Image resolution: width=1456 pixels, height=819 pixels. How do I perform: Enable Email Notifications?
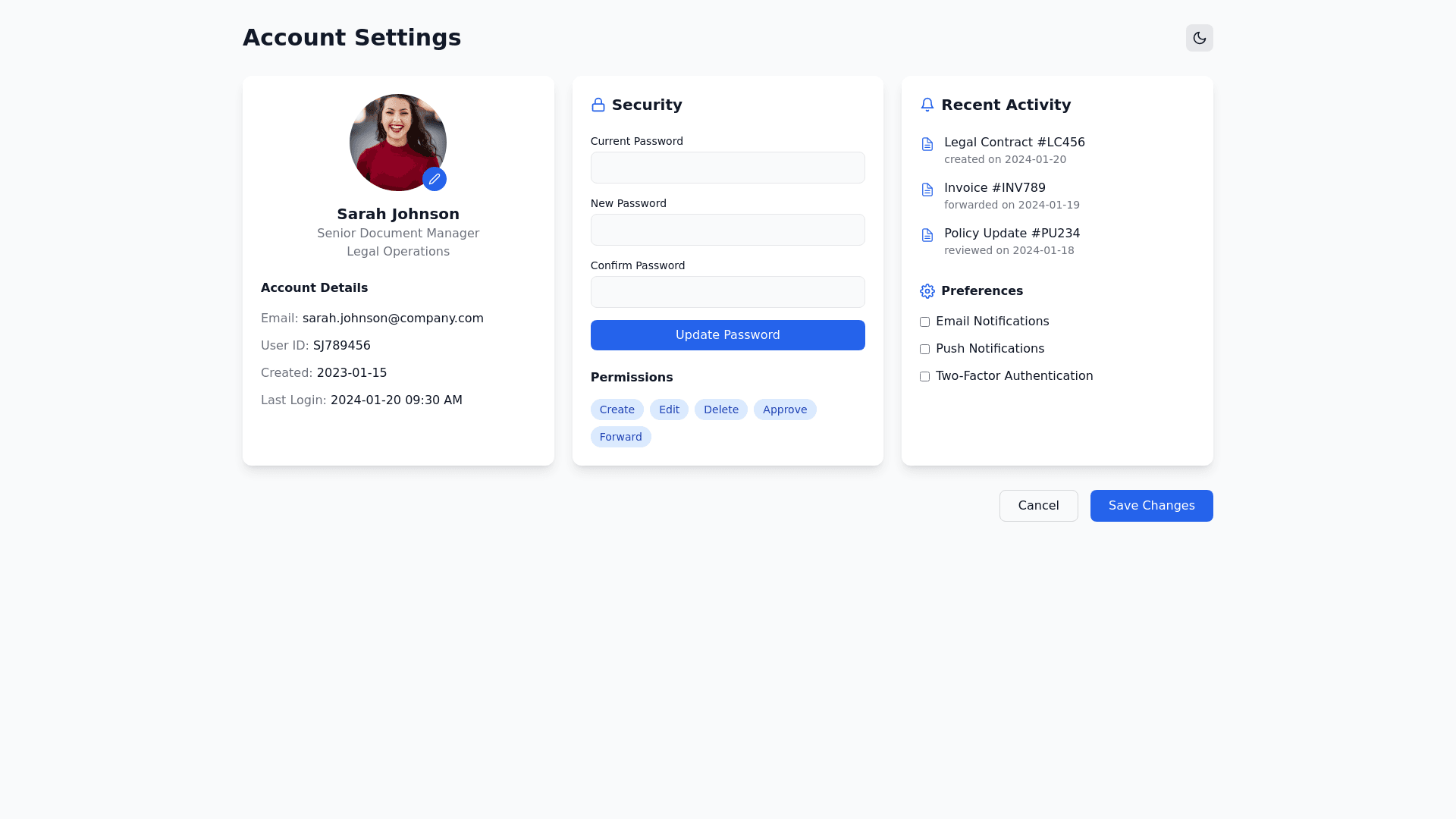tap(924, 322)
